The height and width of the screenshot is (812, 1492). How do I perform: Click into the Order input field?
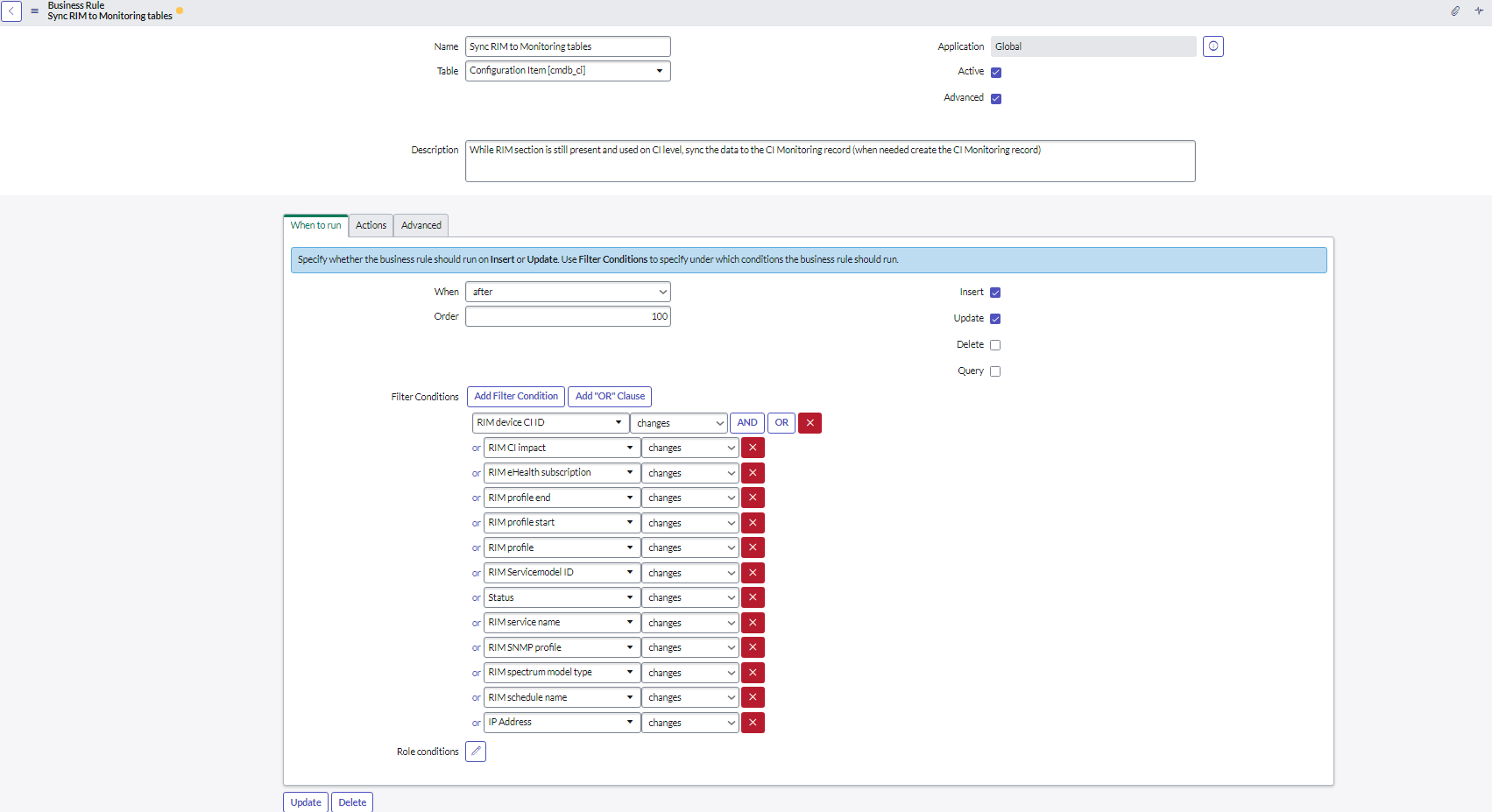click(568, 316)
